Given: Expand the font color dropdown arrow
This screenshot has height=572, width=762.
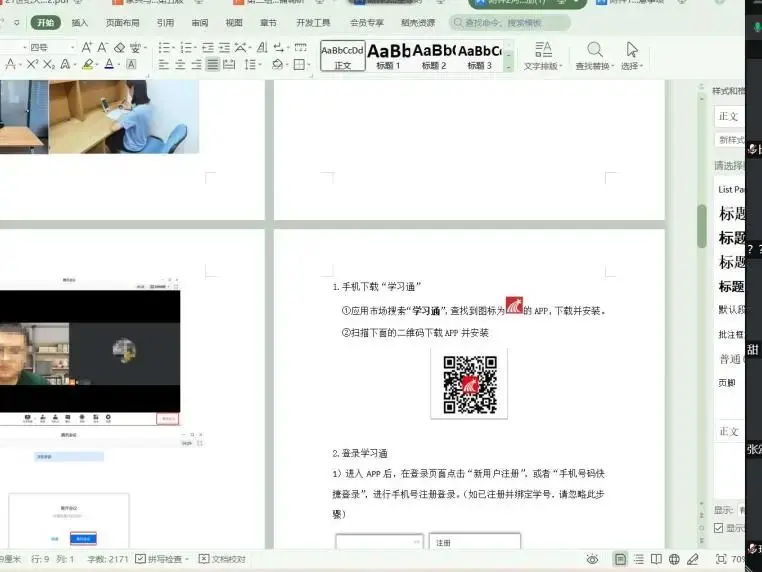Looking at the screenshot, I should tap(118, 65).
